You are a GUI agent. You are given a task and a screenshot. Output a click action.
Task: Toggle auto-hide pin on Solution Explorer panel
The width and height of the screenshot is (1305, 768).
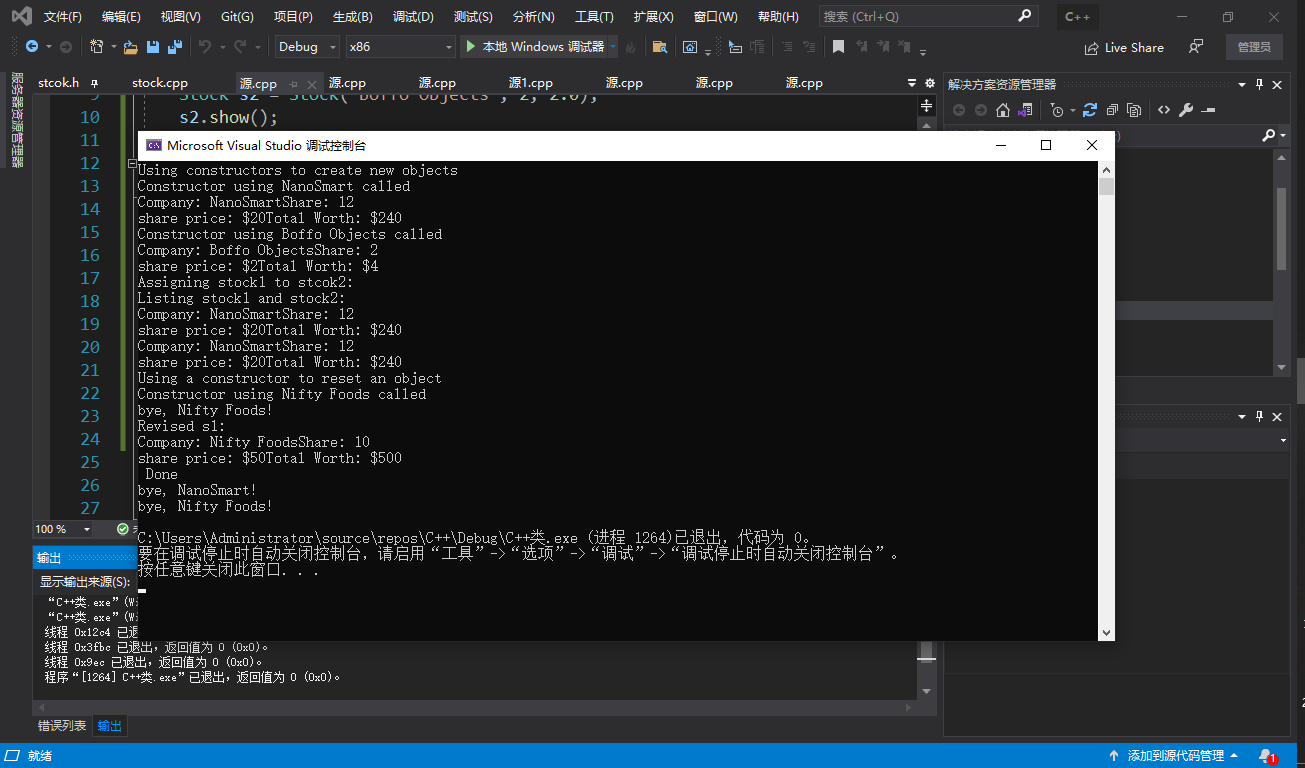1259,84
